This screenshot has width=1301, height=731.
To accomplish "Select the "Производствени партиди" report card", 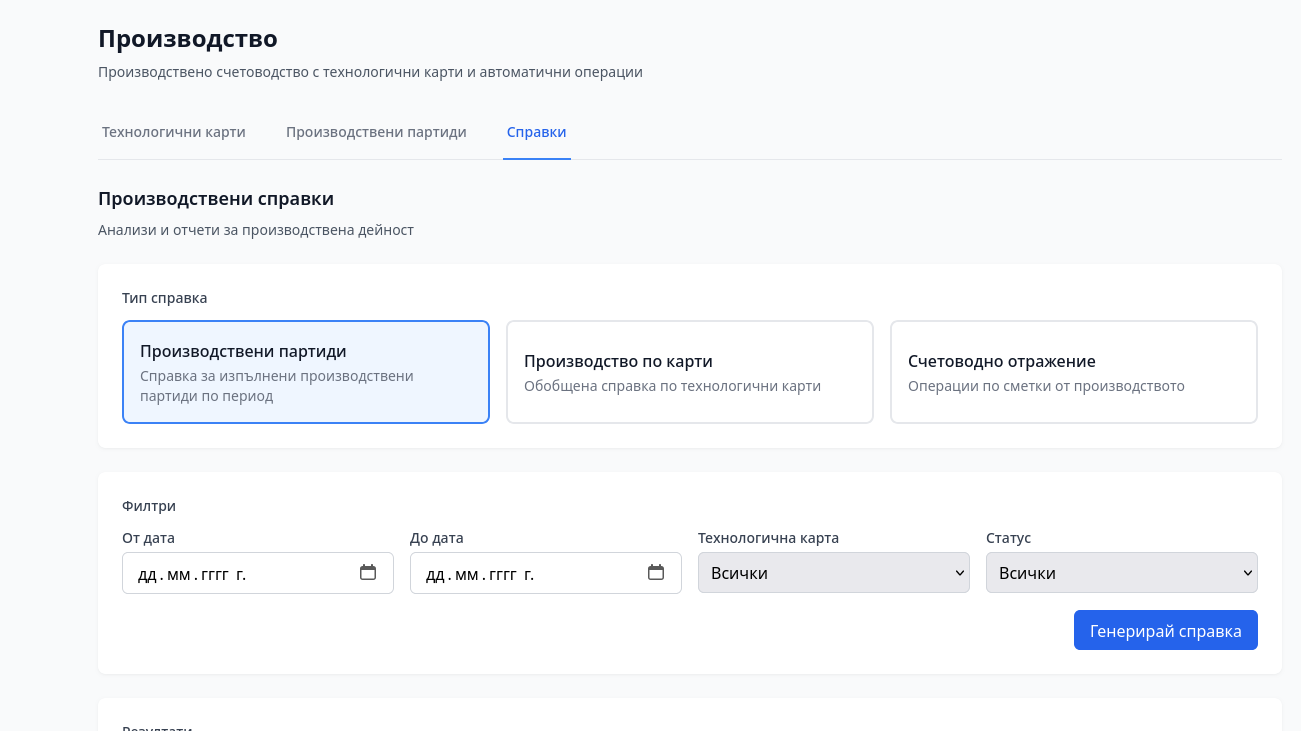I will [x=305, y=371].
